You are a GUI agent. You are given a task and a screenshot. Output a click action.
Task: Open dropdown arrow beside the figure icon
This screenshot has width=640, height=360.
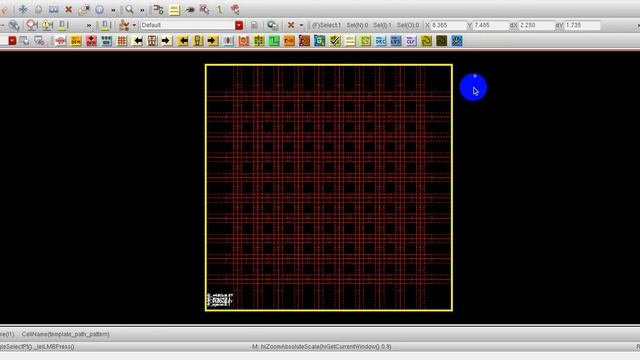coord(134,25)
